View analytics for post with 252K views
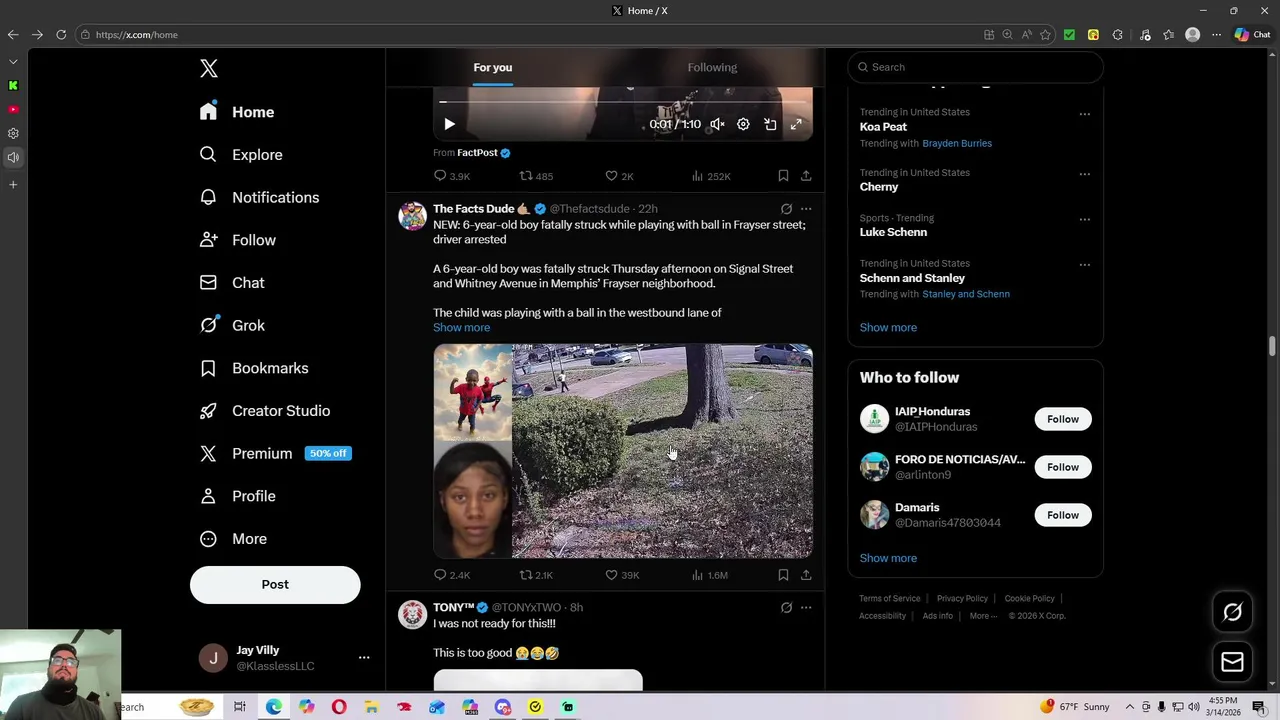The width and height of the screenshot is (1280, 720). click(x=711, y=176)
